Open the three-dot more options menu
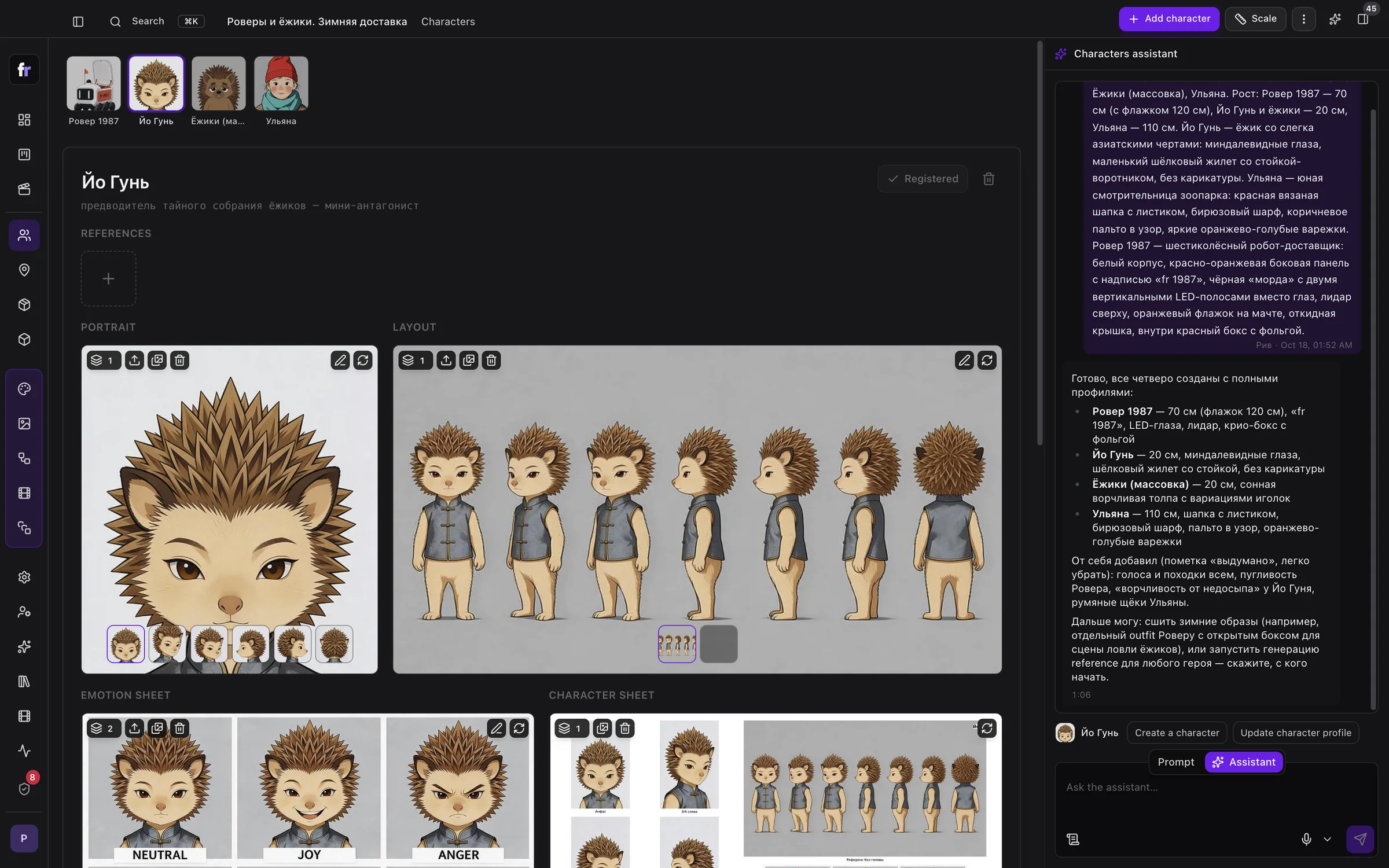1389x868 pixels. pyautogui.click(x=1304, y=19)
